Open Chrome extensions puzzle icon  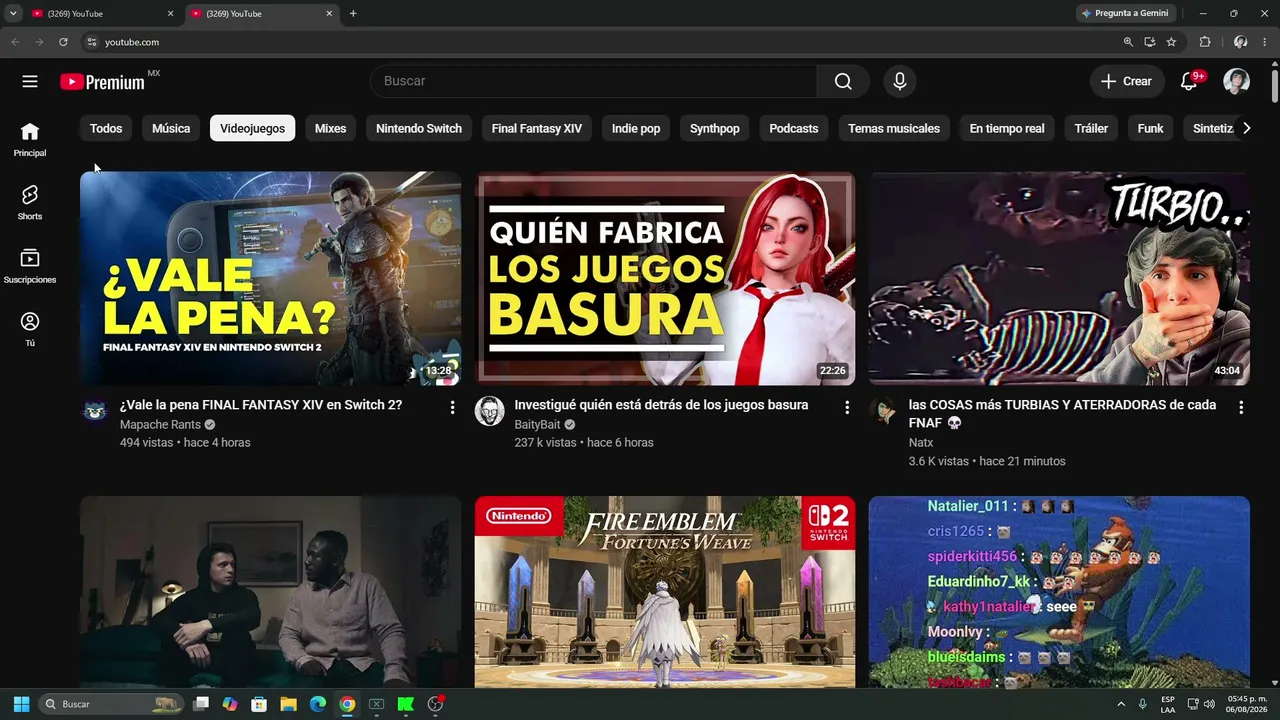1205,42
